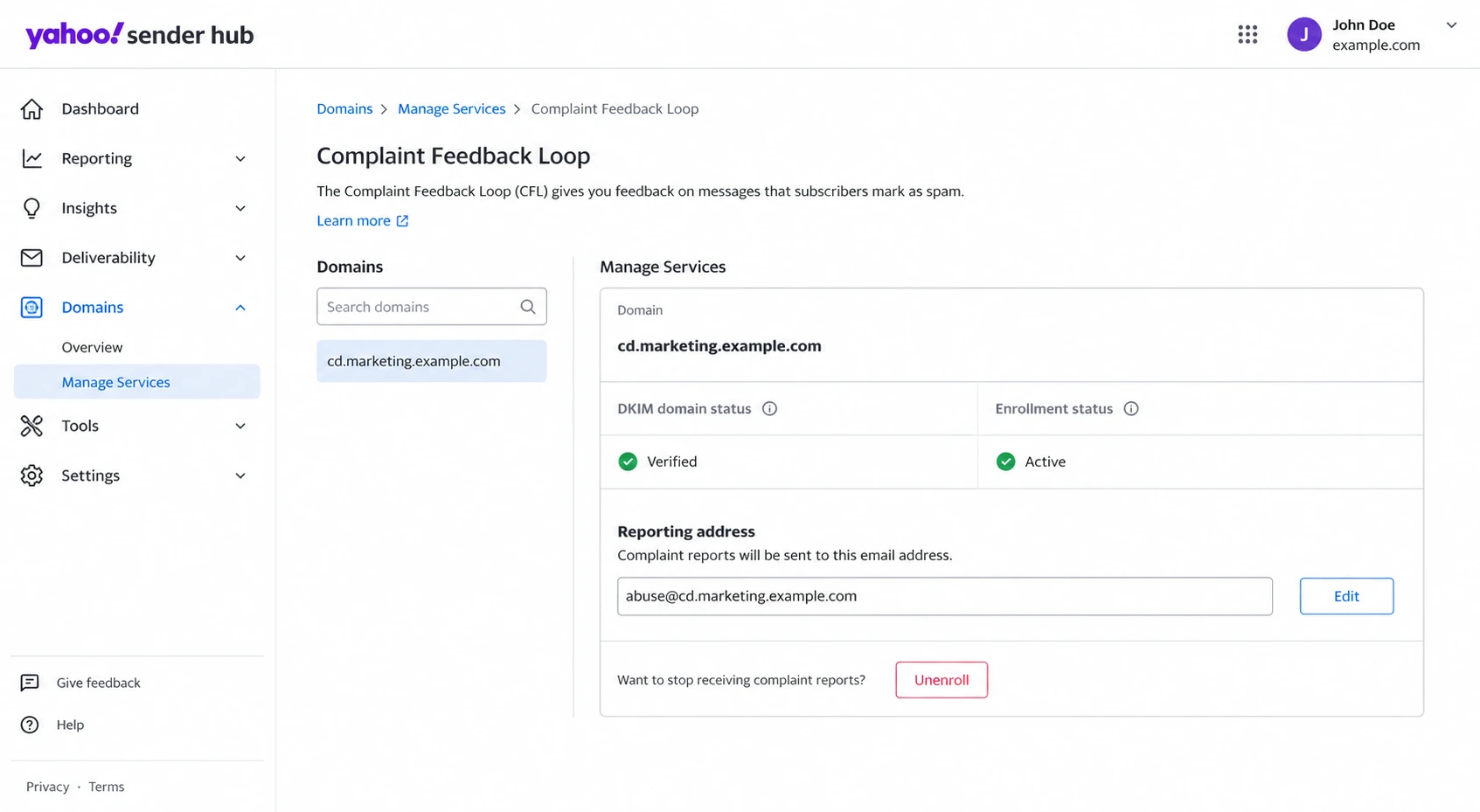The width and height of the screenshot is (1480, 812).
Task: Click the Enrollment status info icon
Action: click(1131, 408)
